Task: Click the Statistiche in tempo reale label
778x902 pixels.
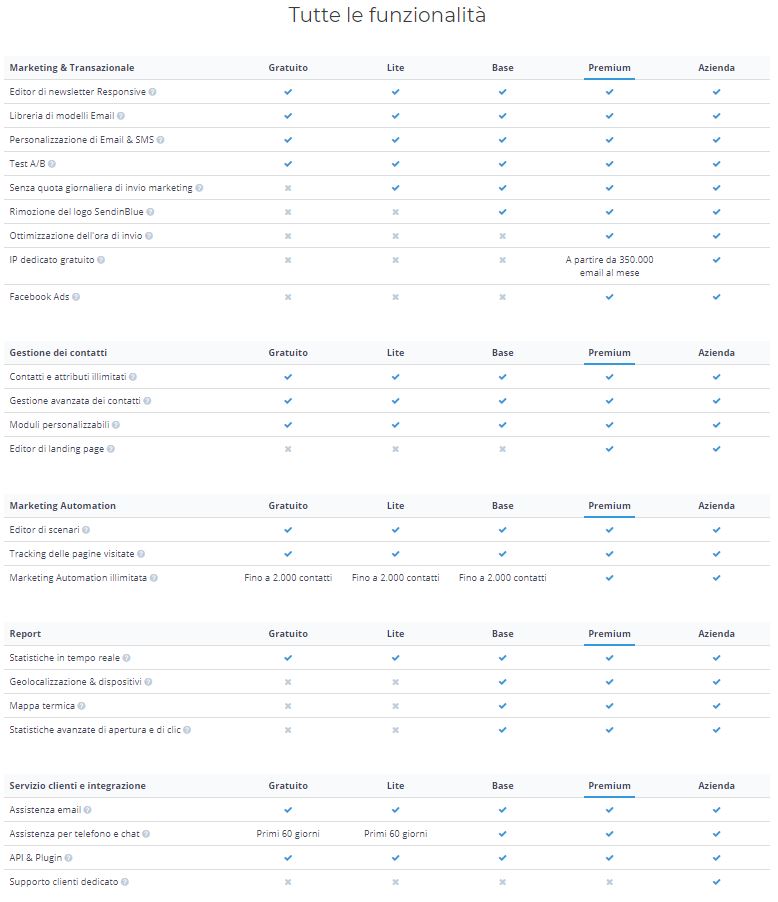Action: pos(64,658)
